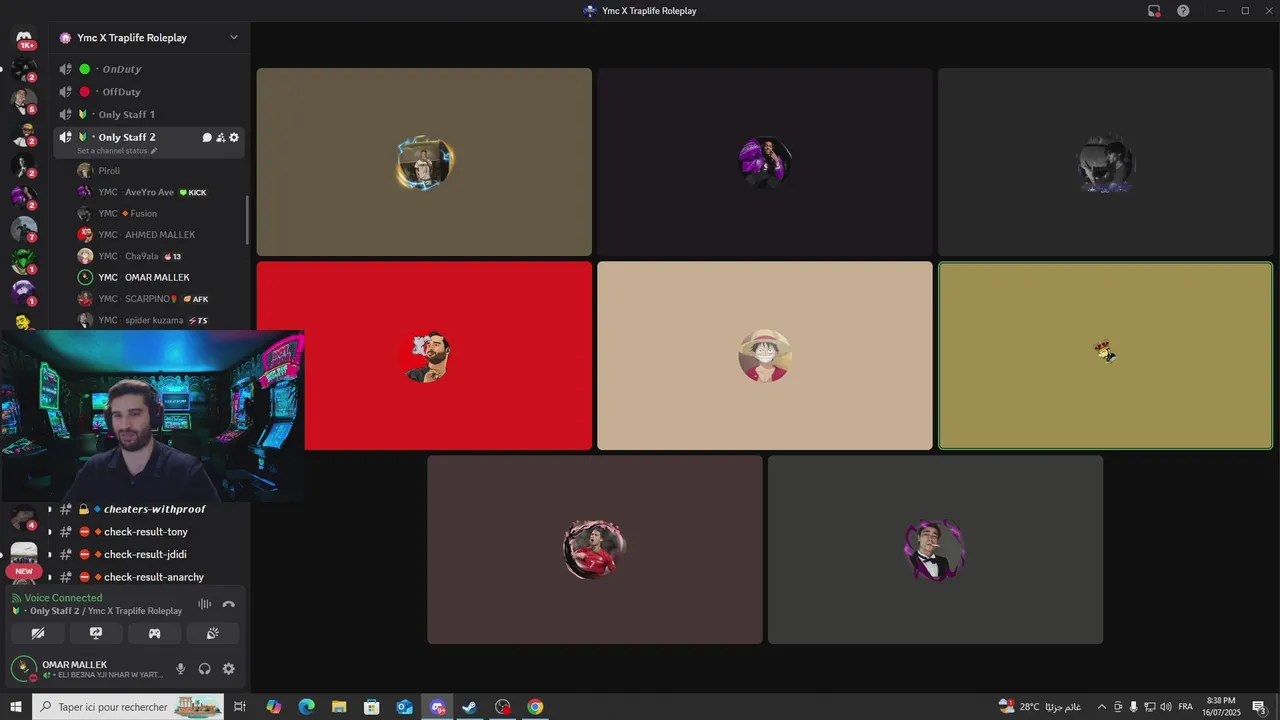Screen dimensions: 1280x720
Task: Open server with 7 notification badge
Action: [x=24, y=229]
